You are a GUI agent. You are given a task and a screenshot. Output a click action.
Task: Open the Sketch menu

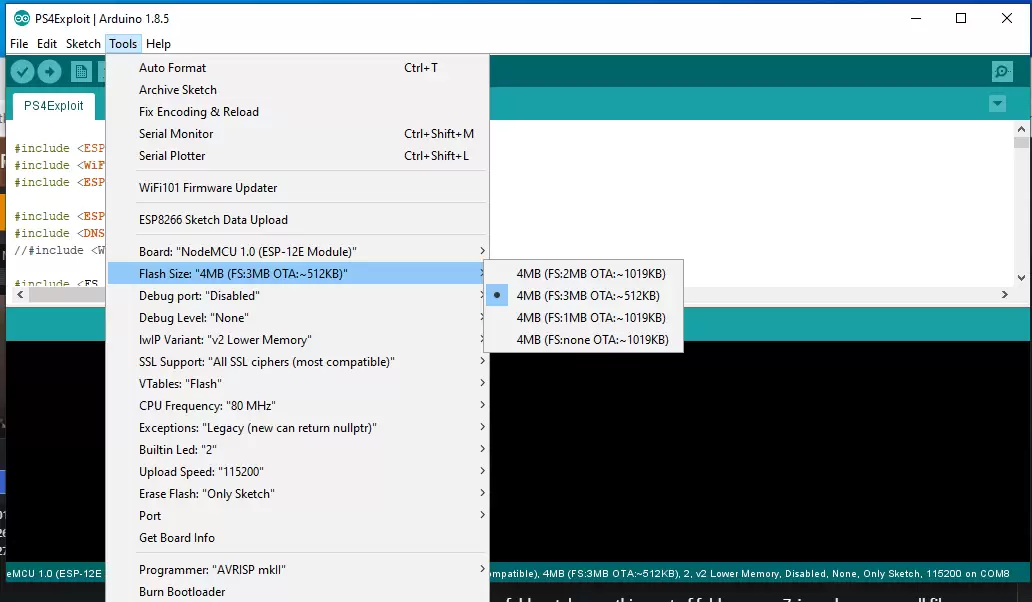coord(83,43)
